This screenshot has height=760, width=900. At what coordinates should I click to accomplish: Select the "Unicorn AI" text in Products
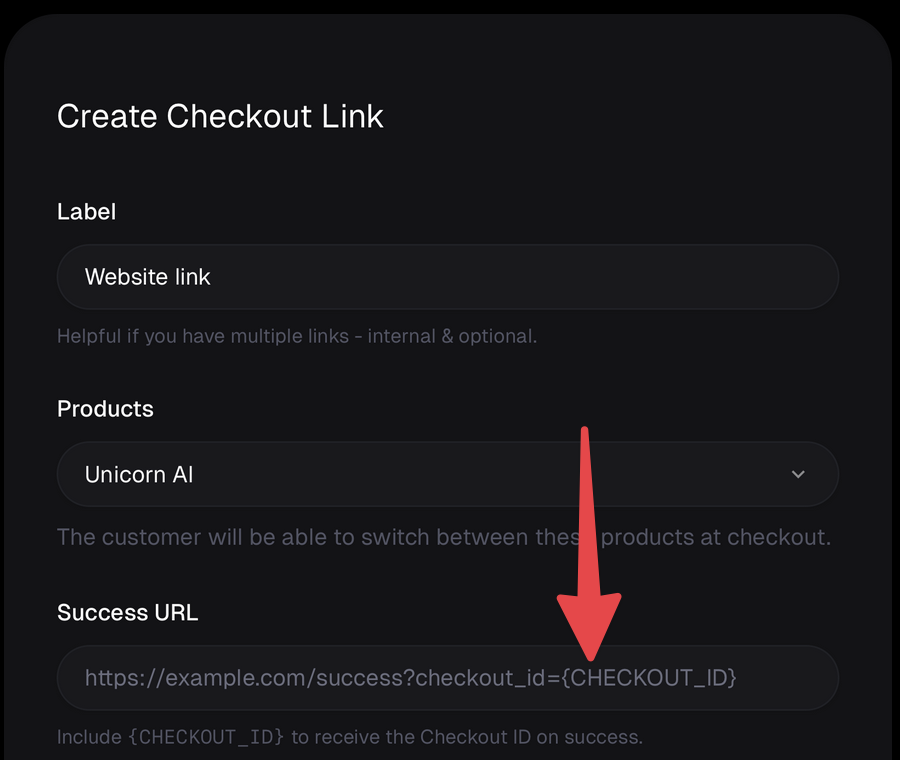coord(139,474)
